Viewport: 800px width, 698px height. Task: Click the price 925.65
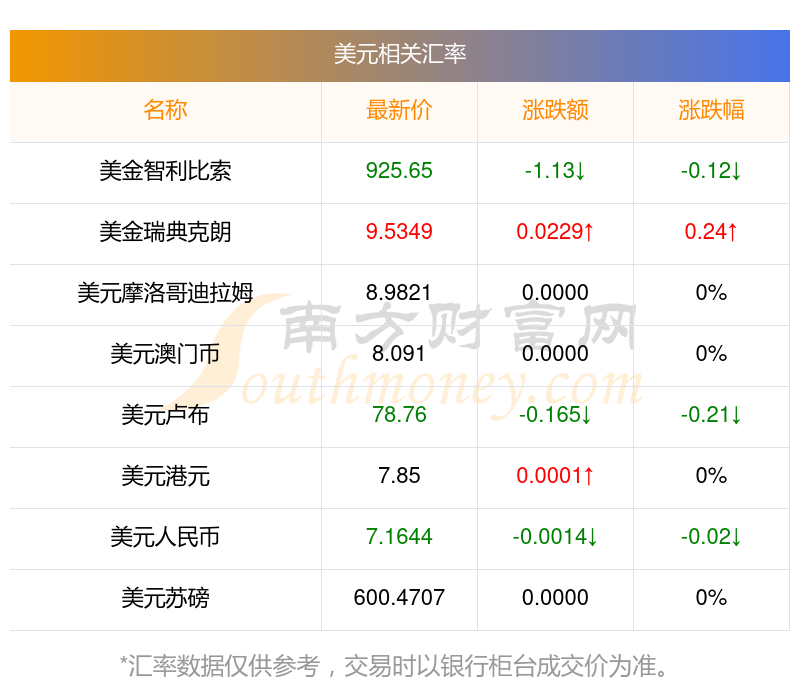[x=399, y=170]
